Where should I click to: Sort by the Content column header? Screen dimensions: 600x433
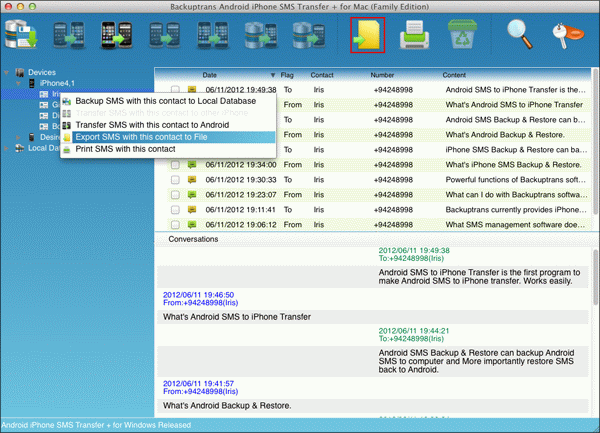(x=454, y=75)
